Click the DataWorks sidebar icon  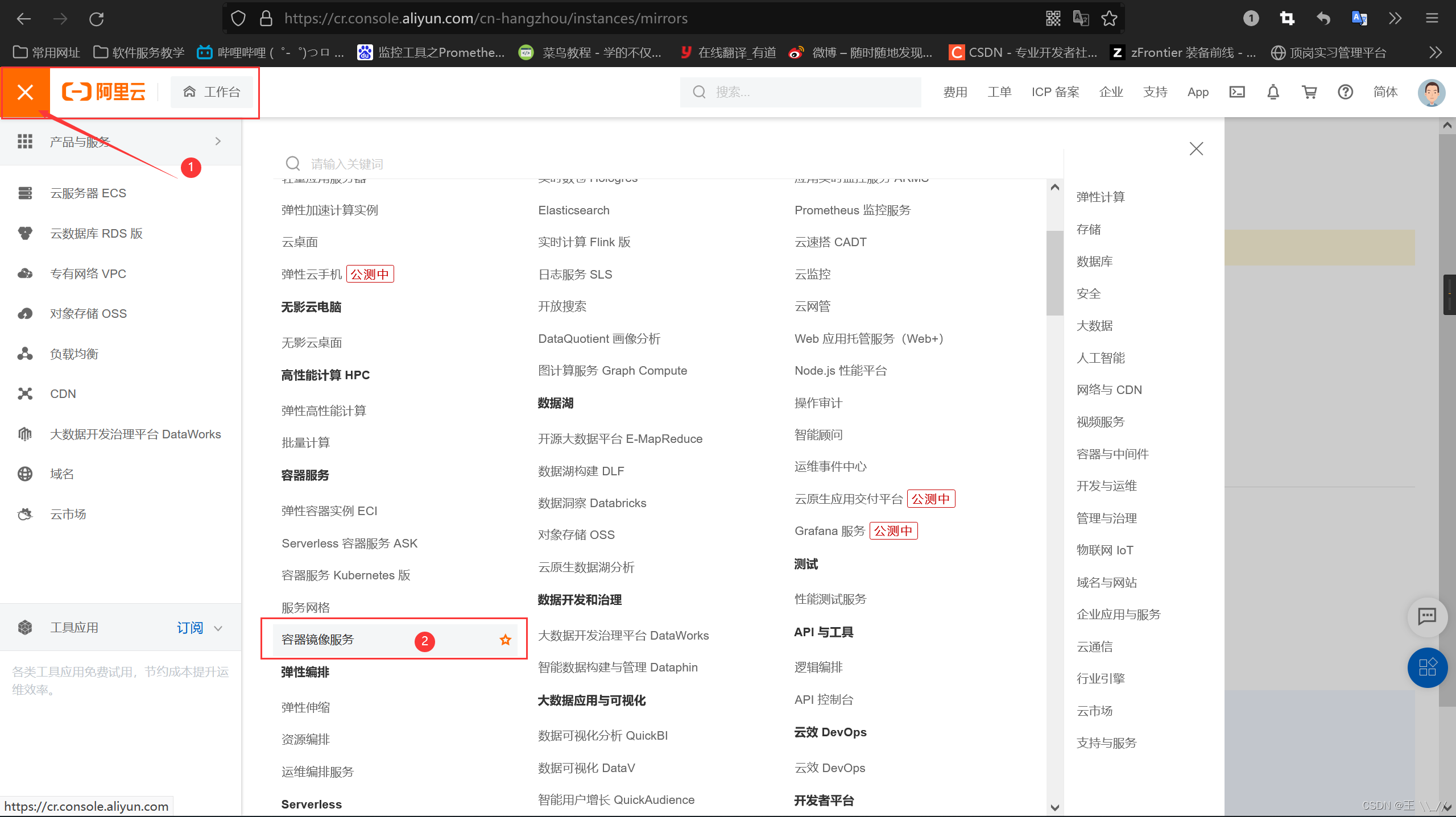point(25,434)
